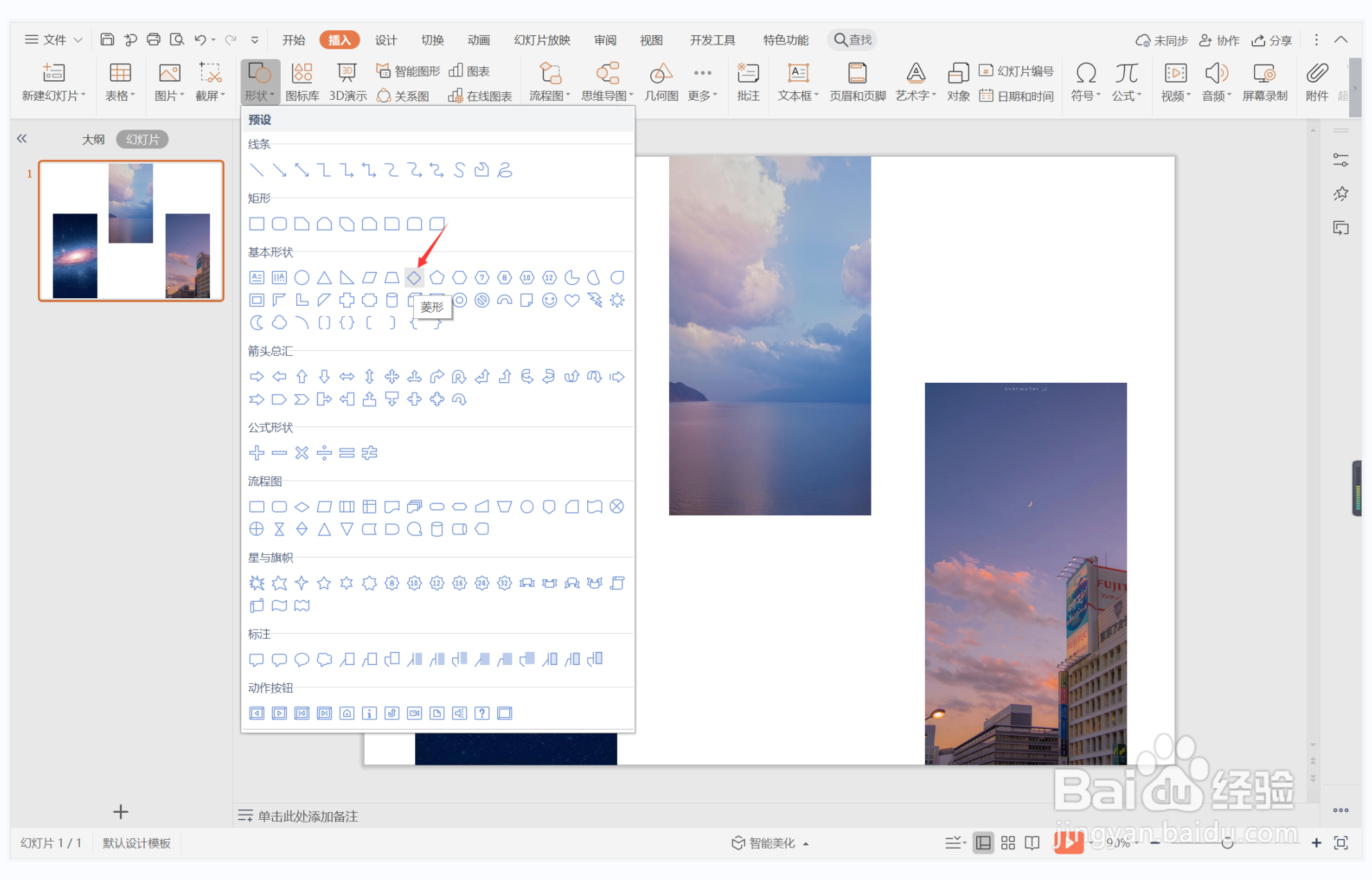Open the 图片 picture dropdown
Image resolution: width=1372 pixels, height=880 pixels.
[x=169, y=82]
